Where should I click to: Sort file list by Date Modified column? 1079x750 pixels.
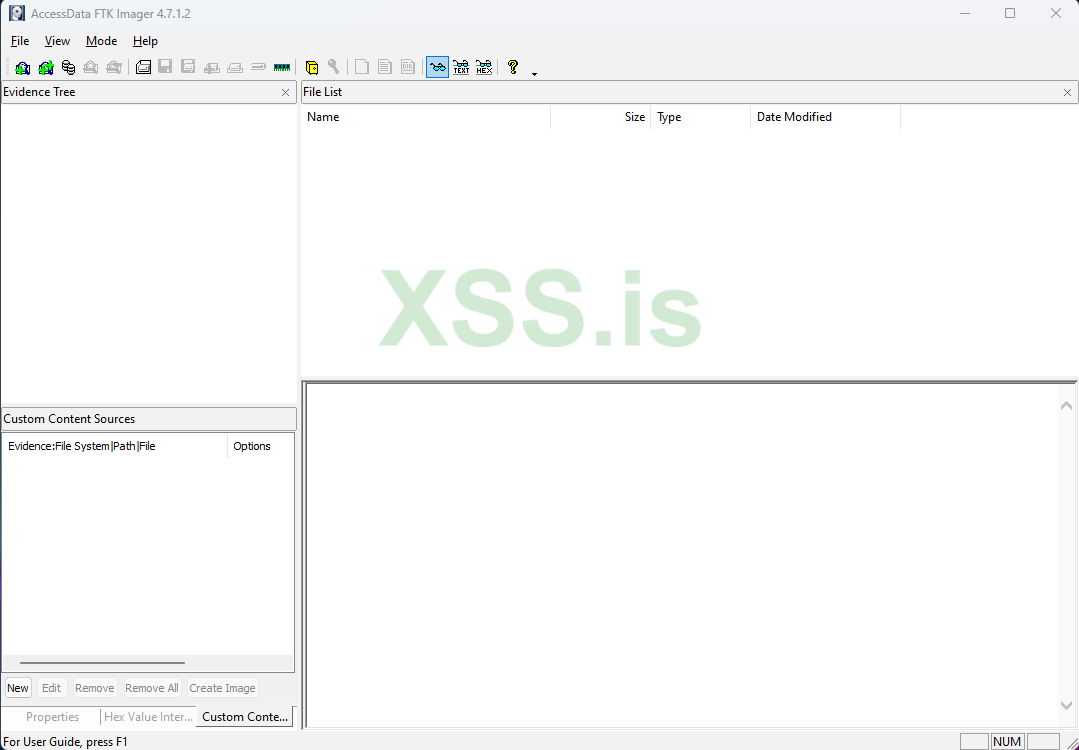click(x=825, y=117)
